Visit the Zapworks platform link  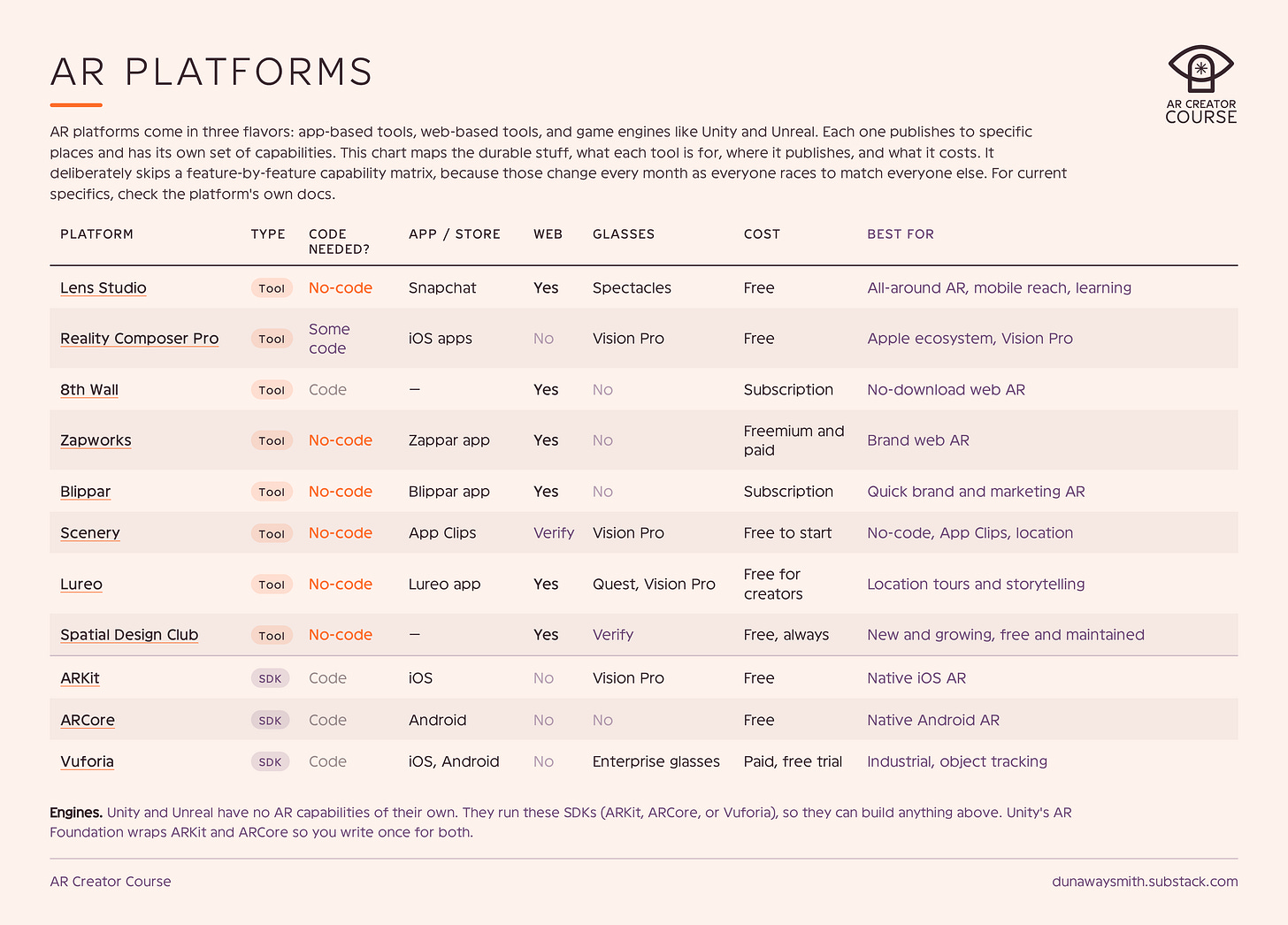pos(96,440)
